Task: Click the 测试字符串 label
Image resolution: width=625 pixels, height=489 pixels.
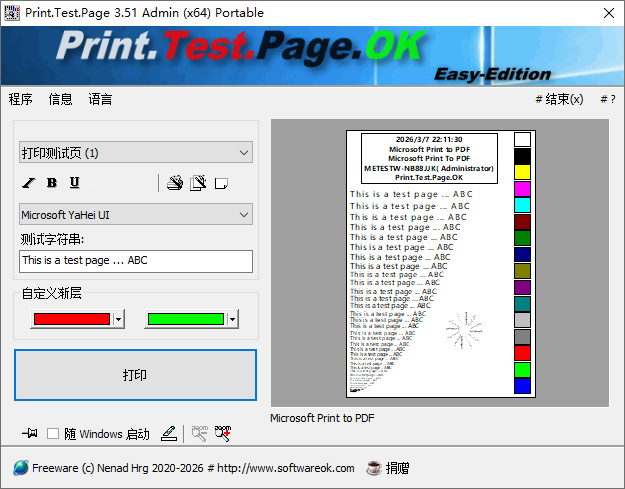Action: (52, 240)
